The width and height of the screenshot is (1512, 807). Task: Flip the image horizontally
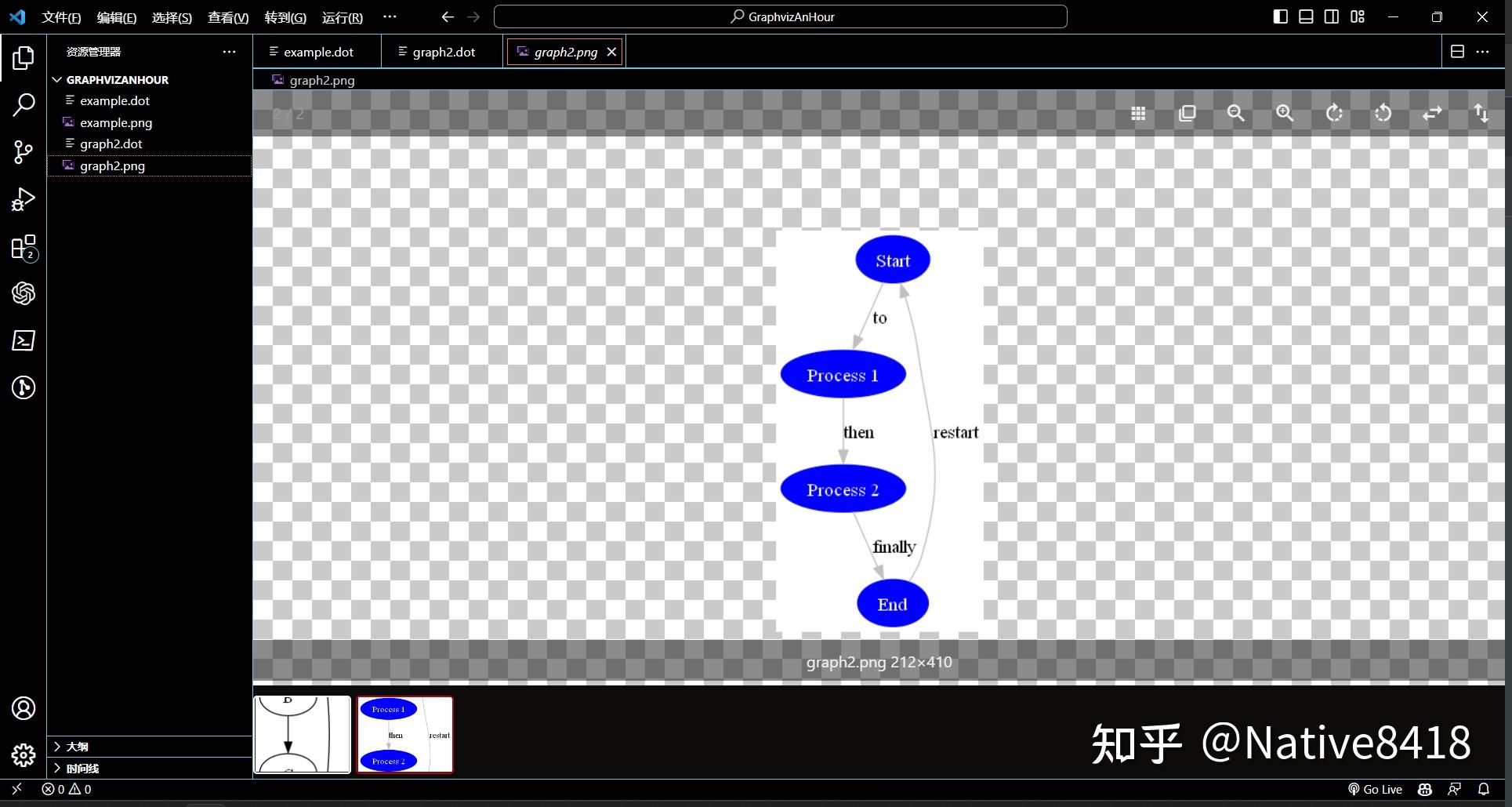click(1431, 113)
